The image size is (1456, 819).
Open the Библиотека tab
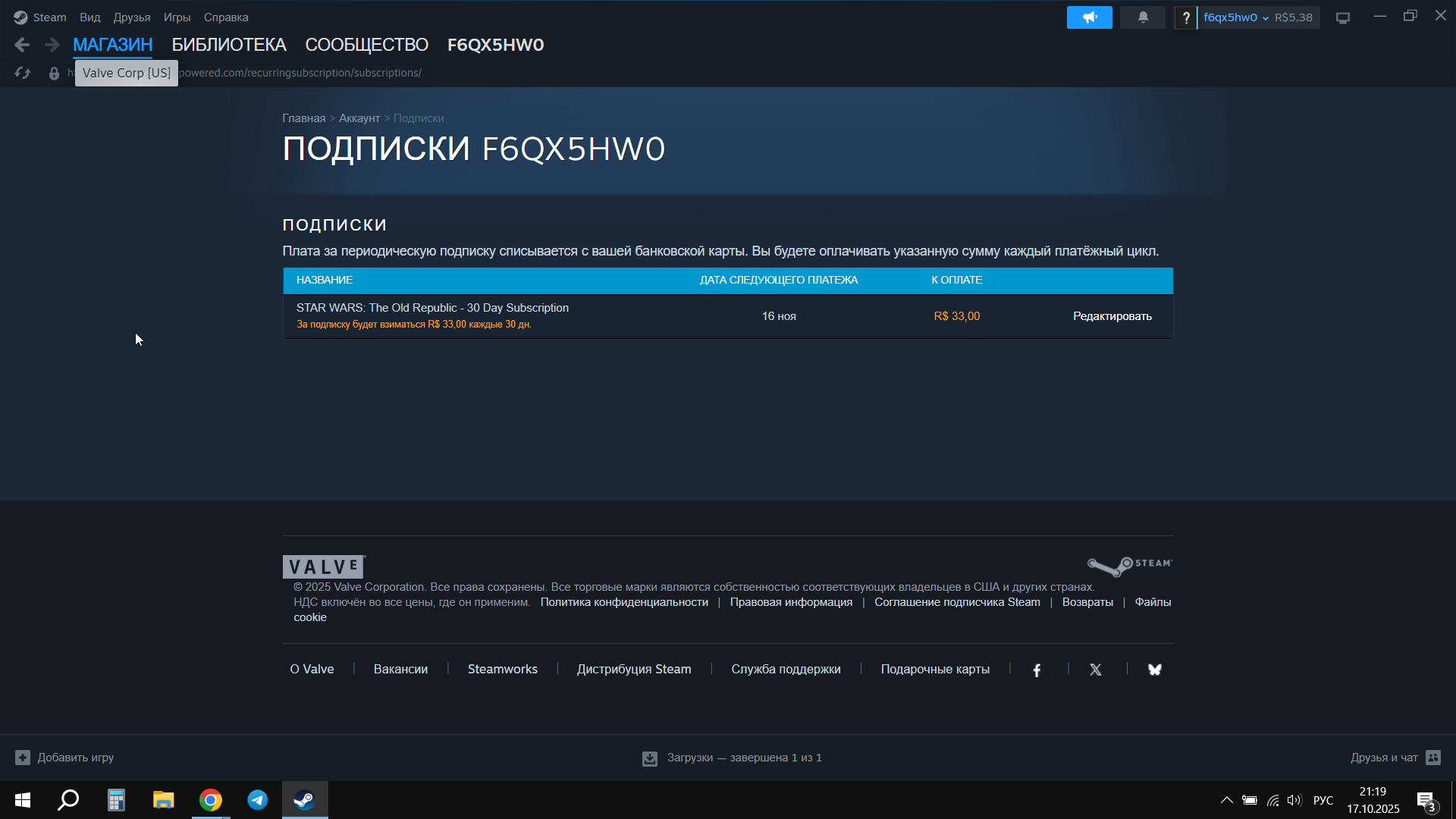(228, 45)
